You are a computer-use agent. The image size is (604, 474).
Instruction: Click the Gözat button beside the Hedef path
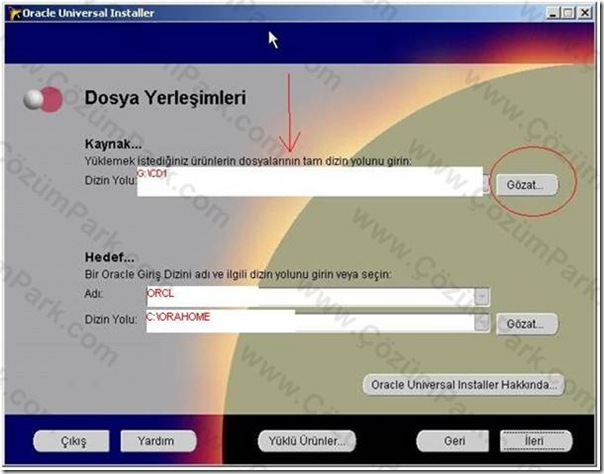(527, 324)
